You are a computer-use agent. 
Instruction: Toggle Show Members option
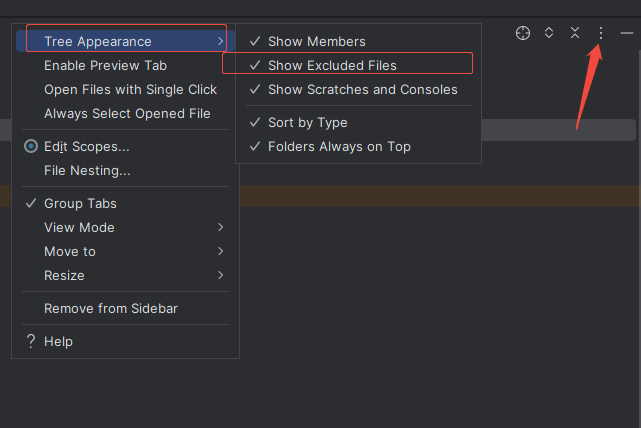[x=358, y=41]
